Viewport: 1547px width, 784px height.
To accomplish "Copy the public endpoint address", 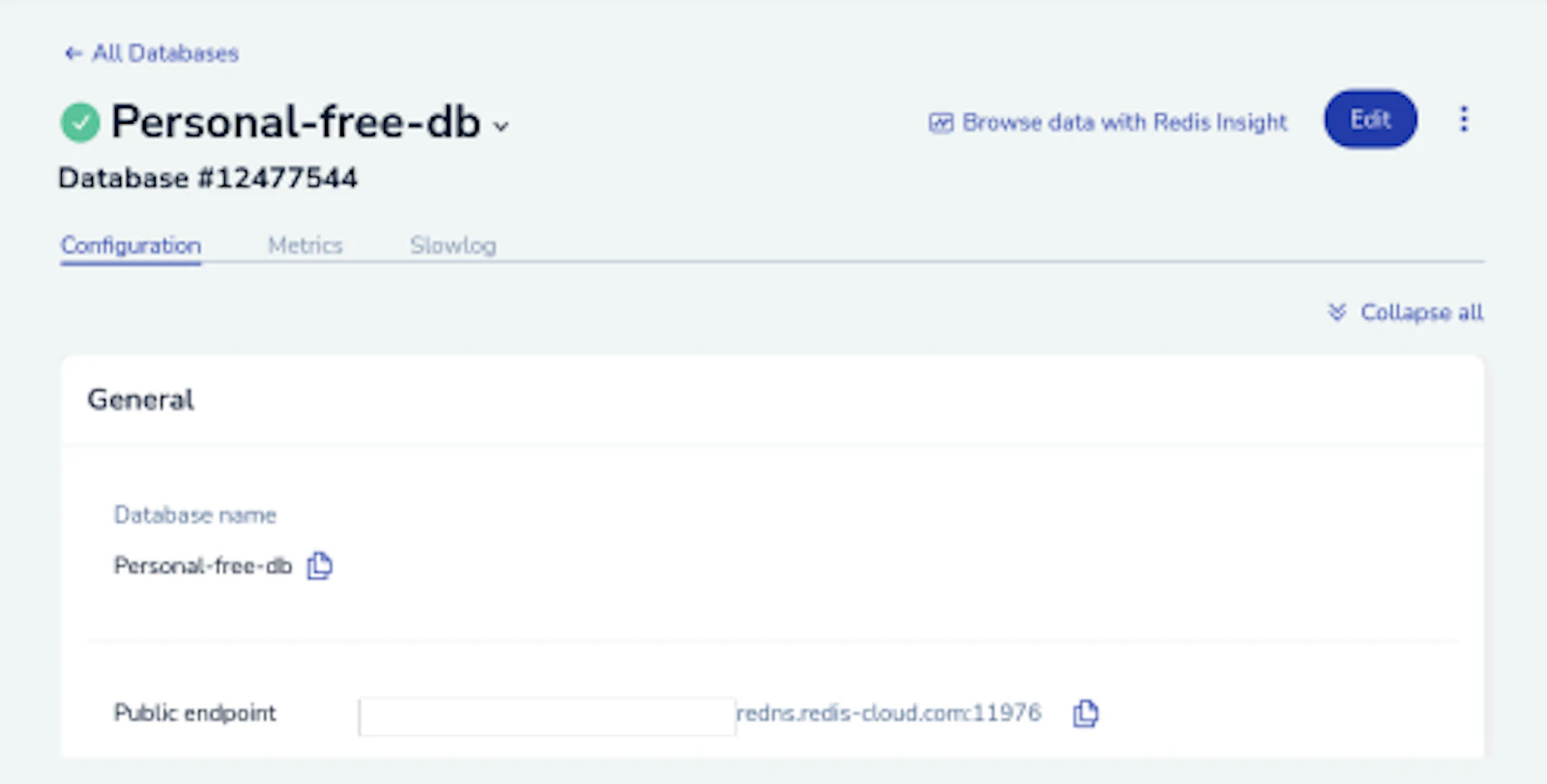I will click(x=1086, y=713).
